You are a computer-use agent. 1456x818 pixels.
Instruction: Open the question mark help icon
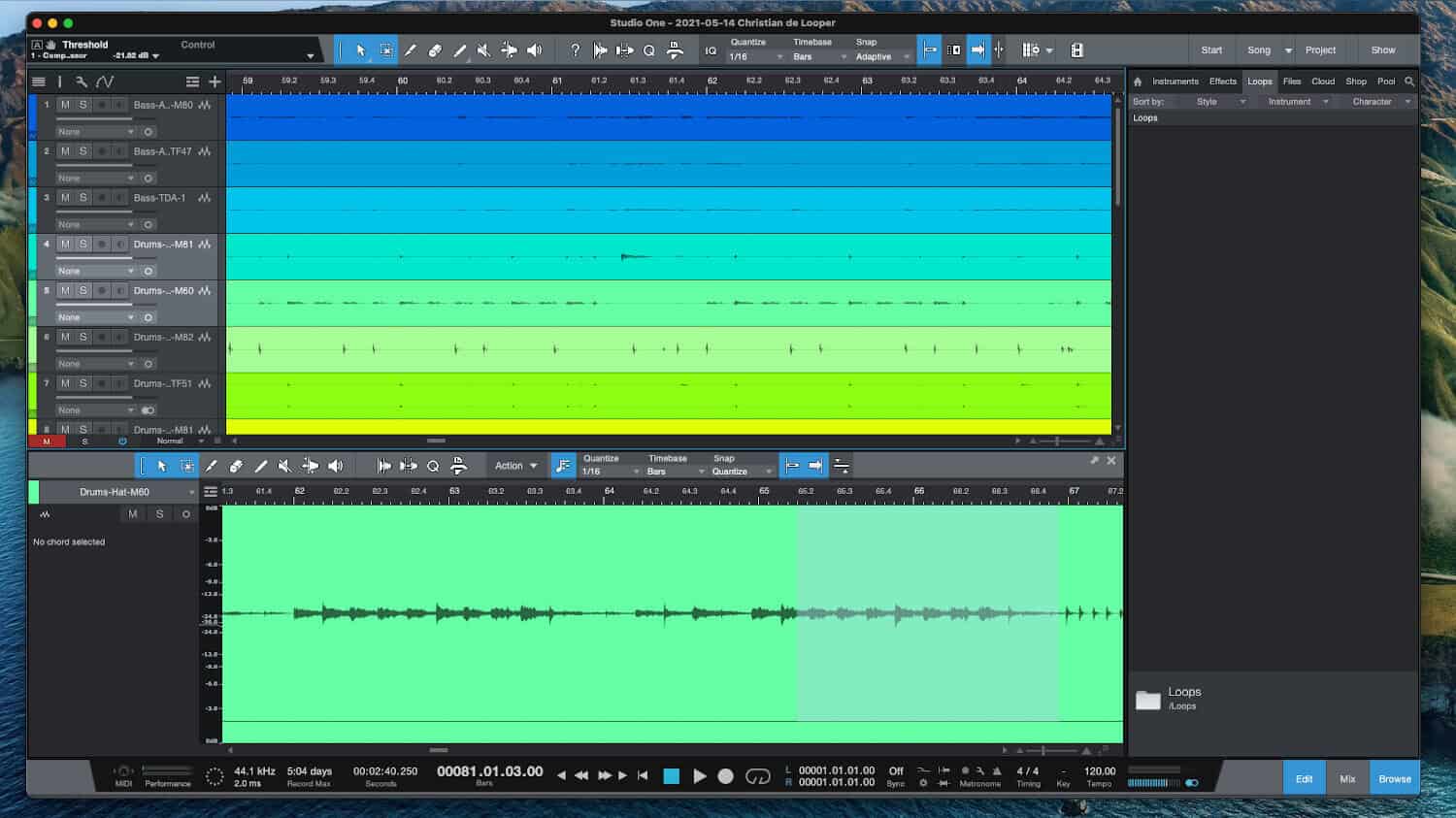click(x=575, y=50)
